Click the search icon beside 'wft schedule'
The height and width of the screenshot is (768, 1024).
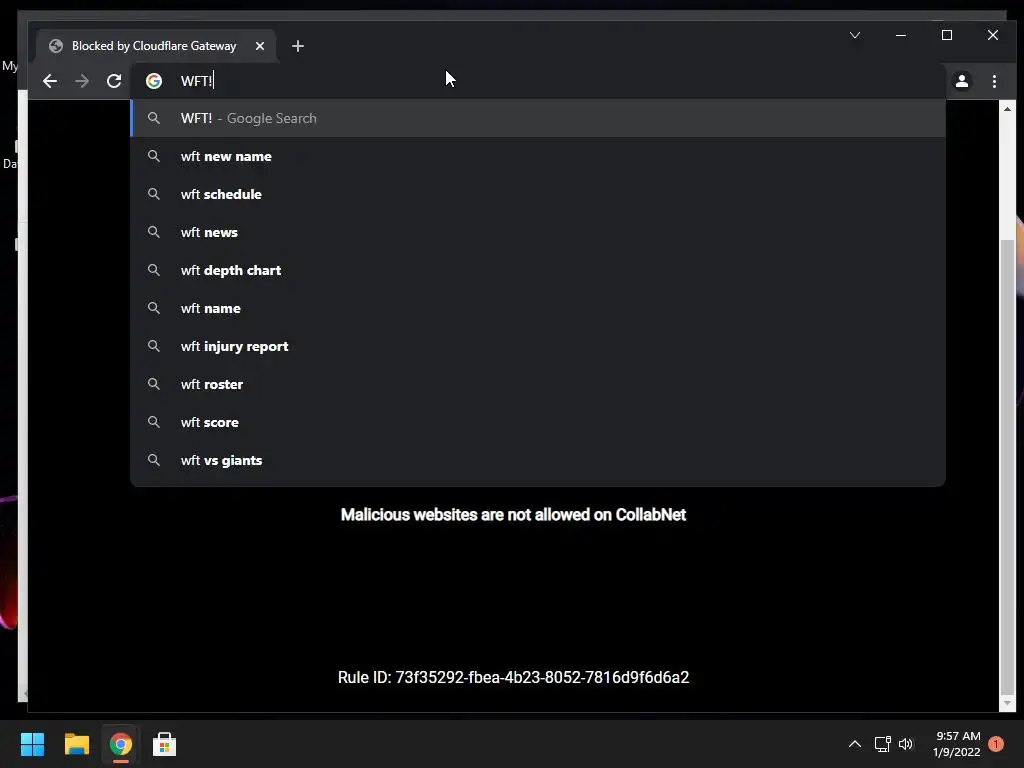pyautogui.click(x=153, y=194)
